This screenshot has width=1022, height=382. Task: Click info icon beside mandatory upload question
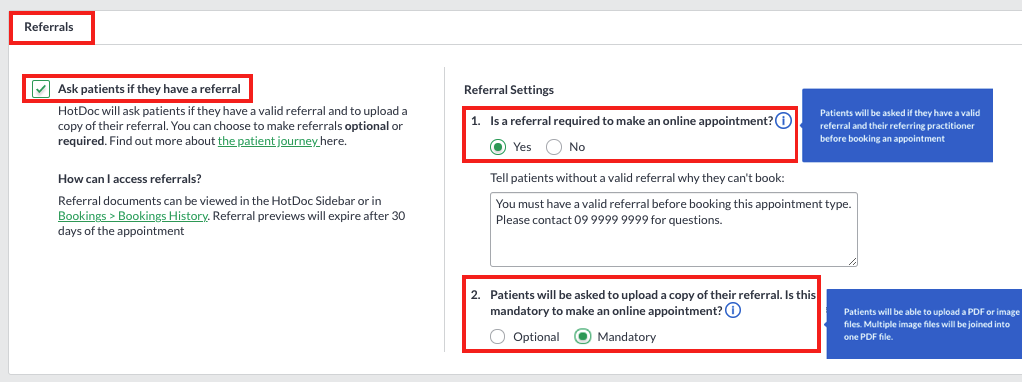(x=733, y=311)
